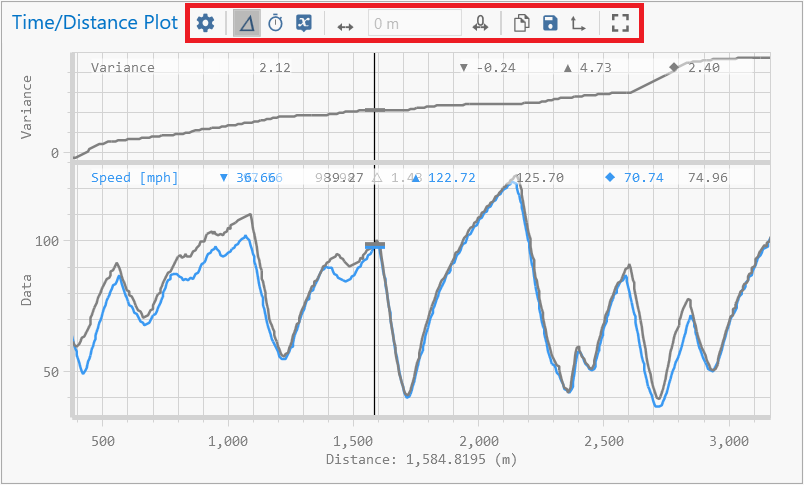Click the math channel icon in toolbar
This screenshot has width=804, height=485.
(304, 23)
